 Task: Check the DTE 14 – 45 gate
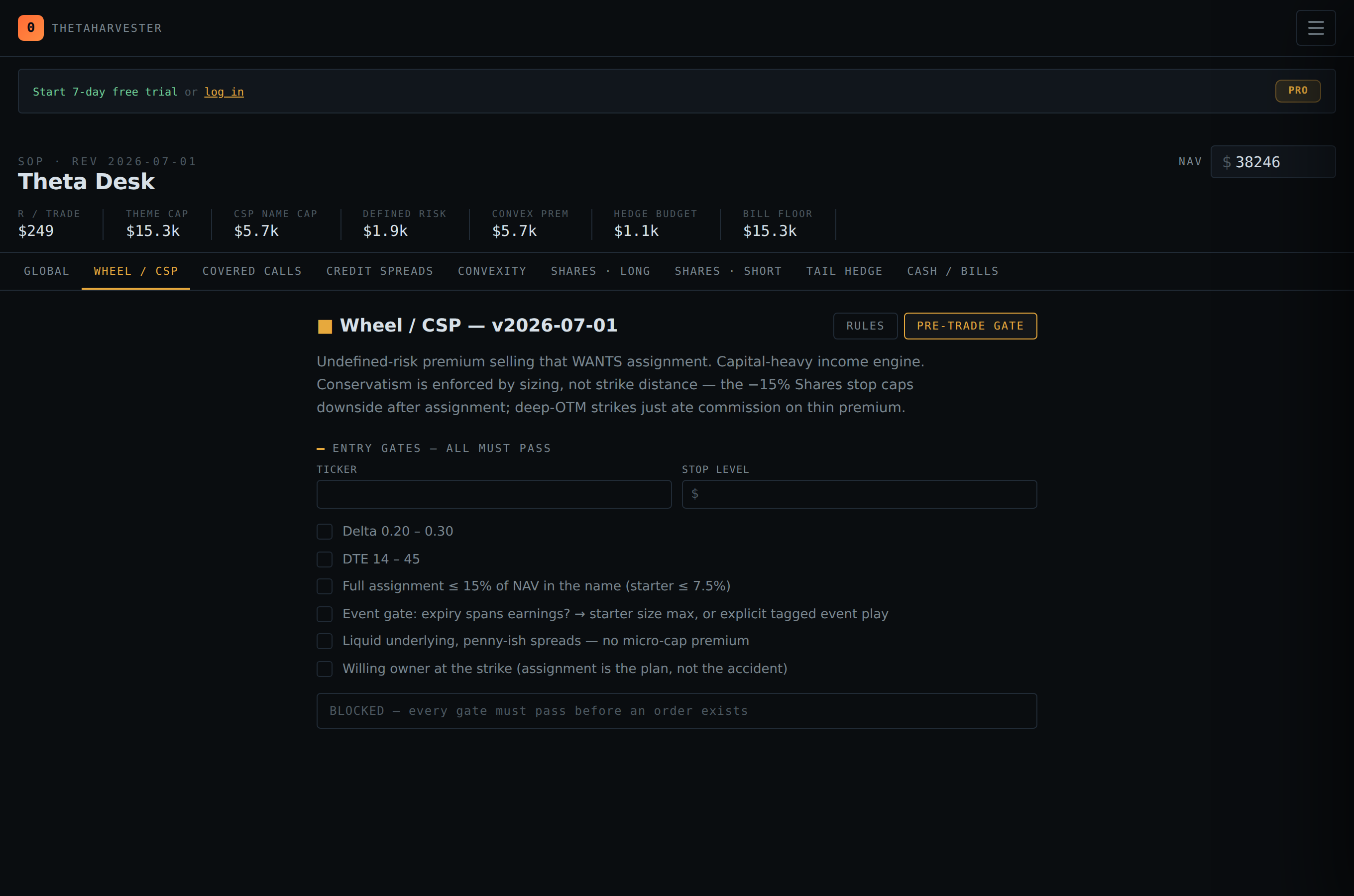(x=325, y=559)
